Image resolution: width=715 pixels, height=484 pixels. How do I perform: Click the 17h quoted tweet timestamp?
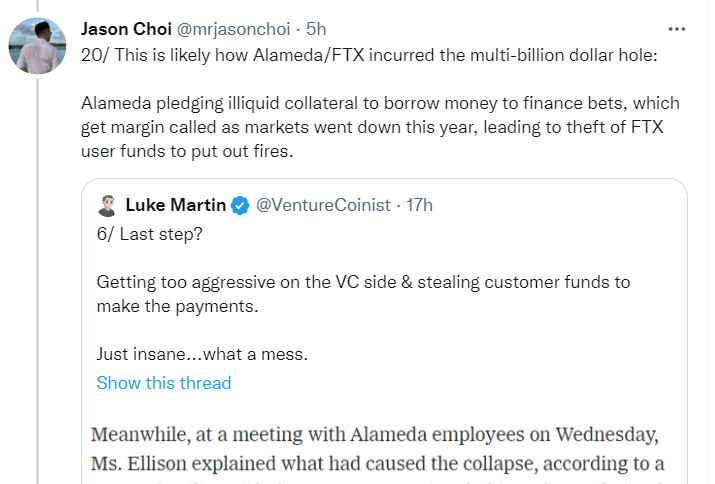click(419, 206)
